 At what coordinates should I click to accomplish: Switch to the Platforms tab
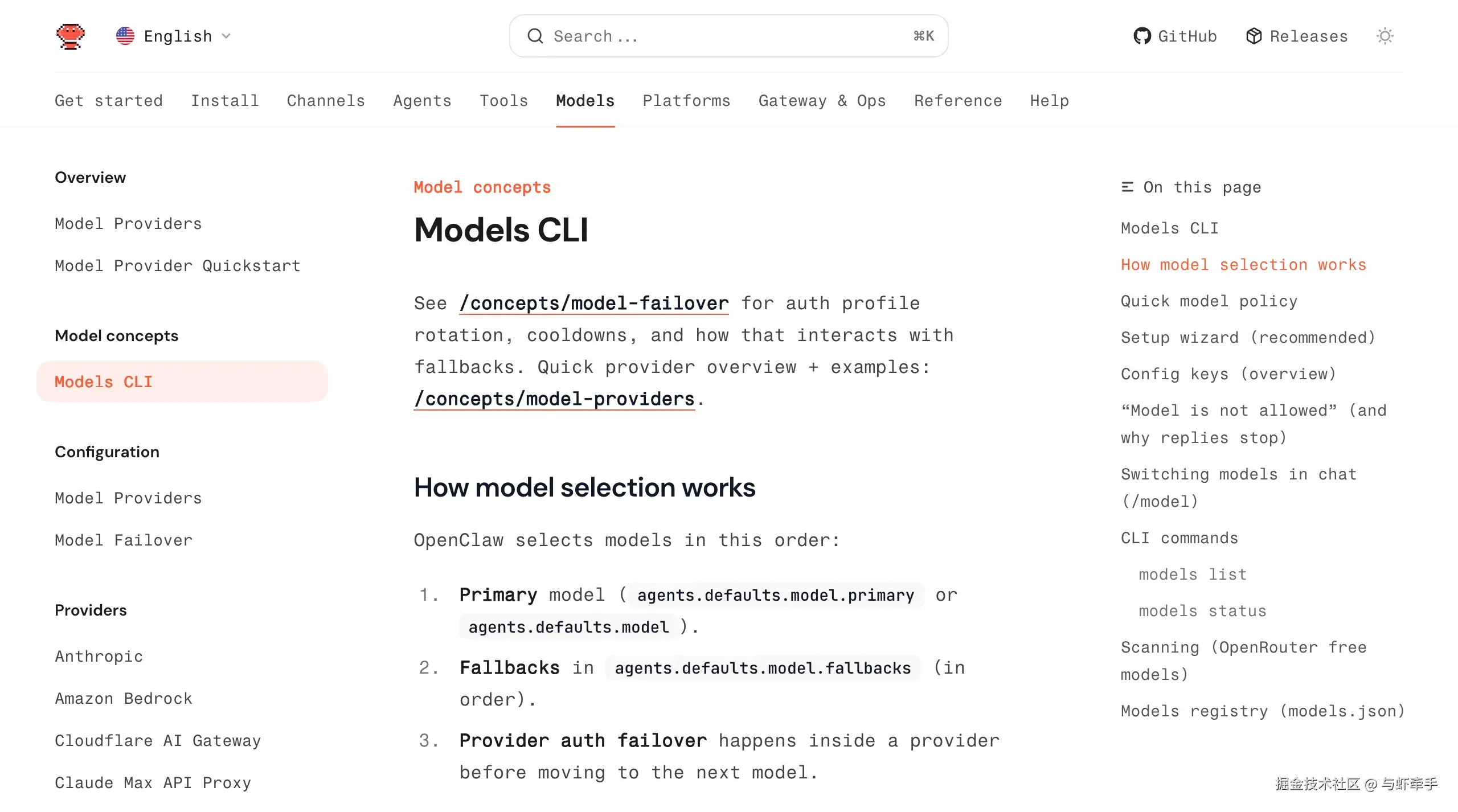686,101
